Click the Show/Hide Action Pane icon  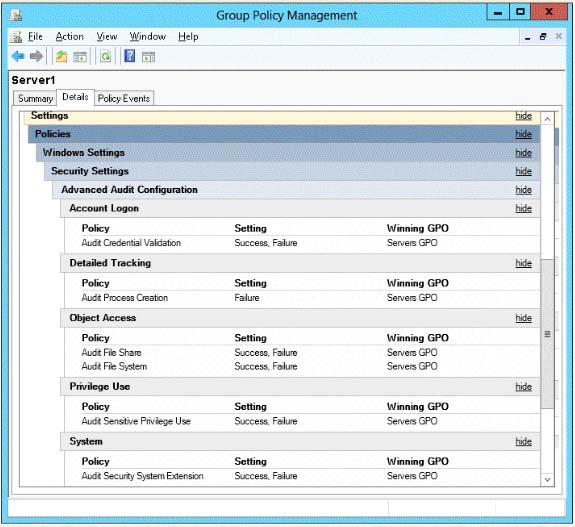(149, 57)
